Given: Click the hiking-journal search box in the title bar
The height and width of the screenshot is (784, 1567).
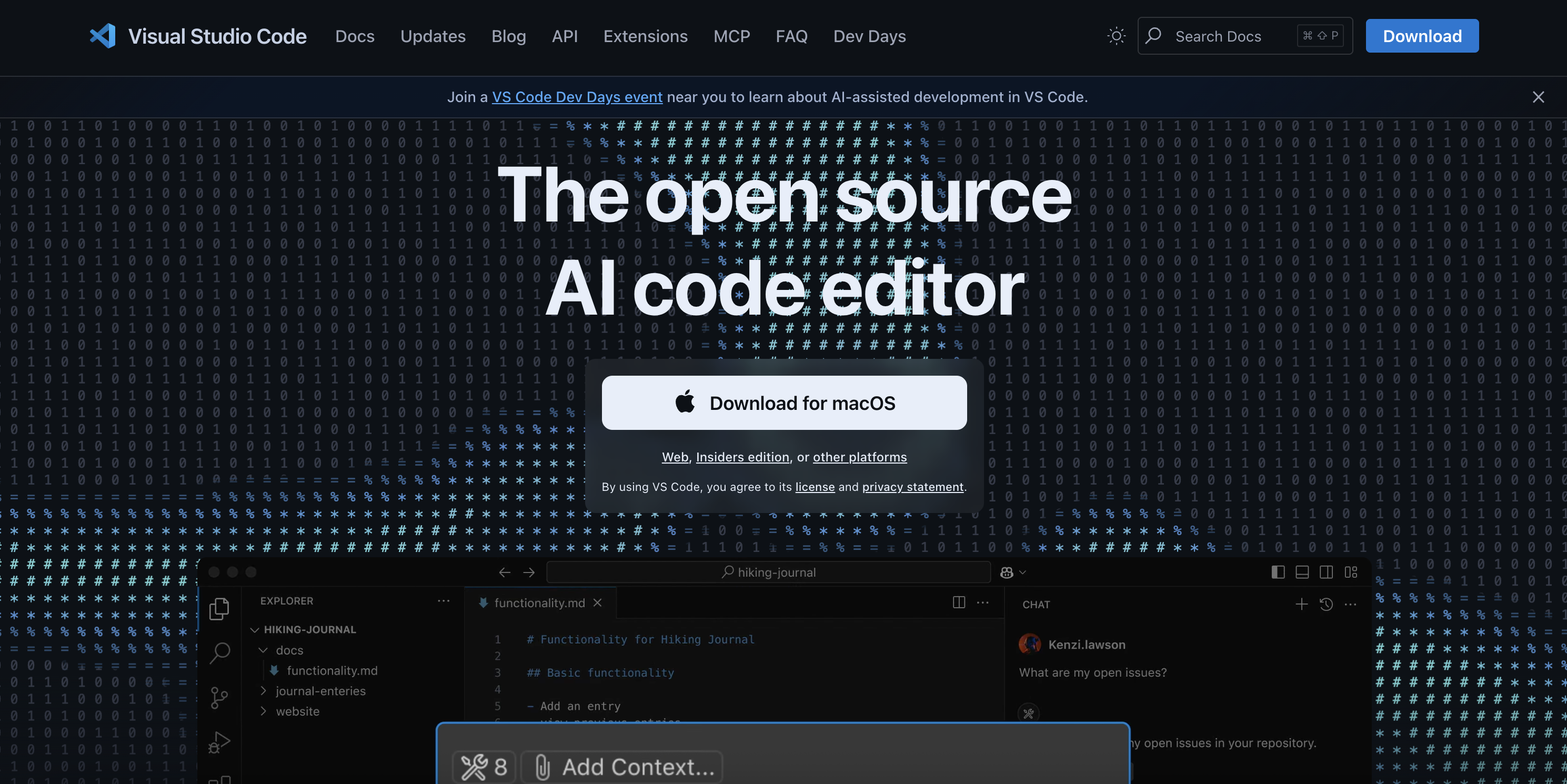Looking at the screenshot, I should click(x=768, y=572).
